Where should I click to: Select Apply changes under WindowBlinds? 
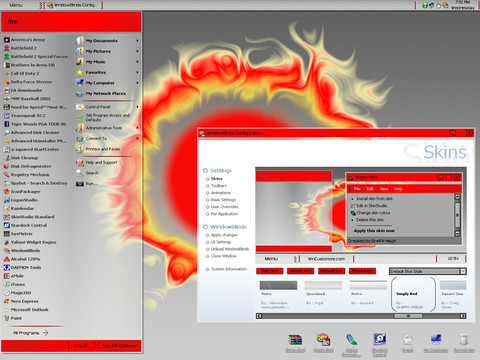tap(221, 235)
